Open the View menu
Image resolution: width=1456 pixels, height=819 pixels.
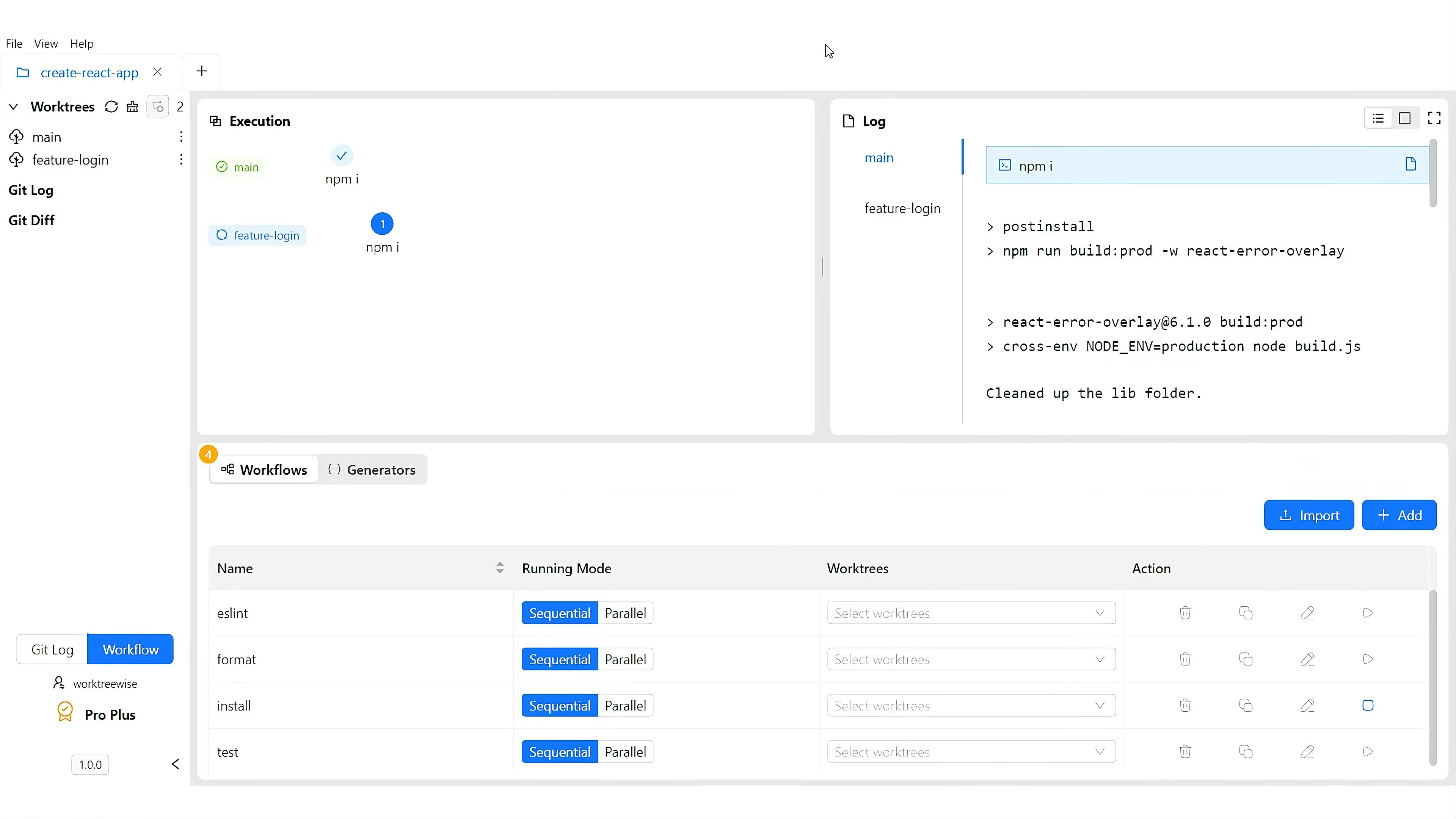click(46, 44)
